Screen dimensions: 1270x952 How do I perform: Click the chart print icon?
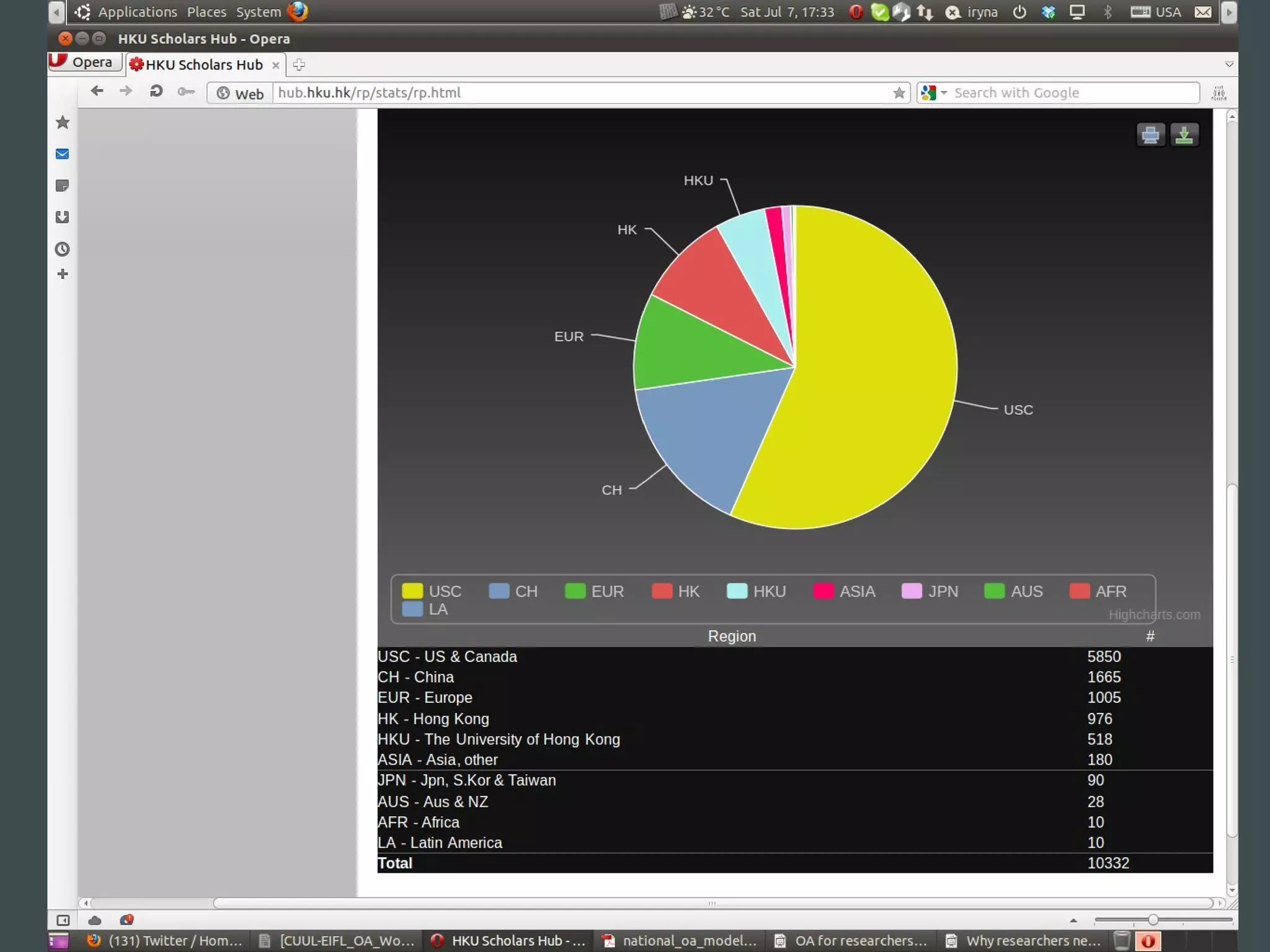(1150, 134)
